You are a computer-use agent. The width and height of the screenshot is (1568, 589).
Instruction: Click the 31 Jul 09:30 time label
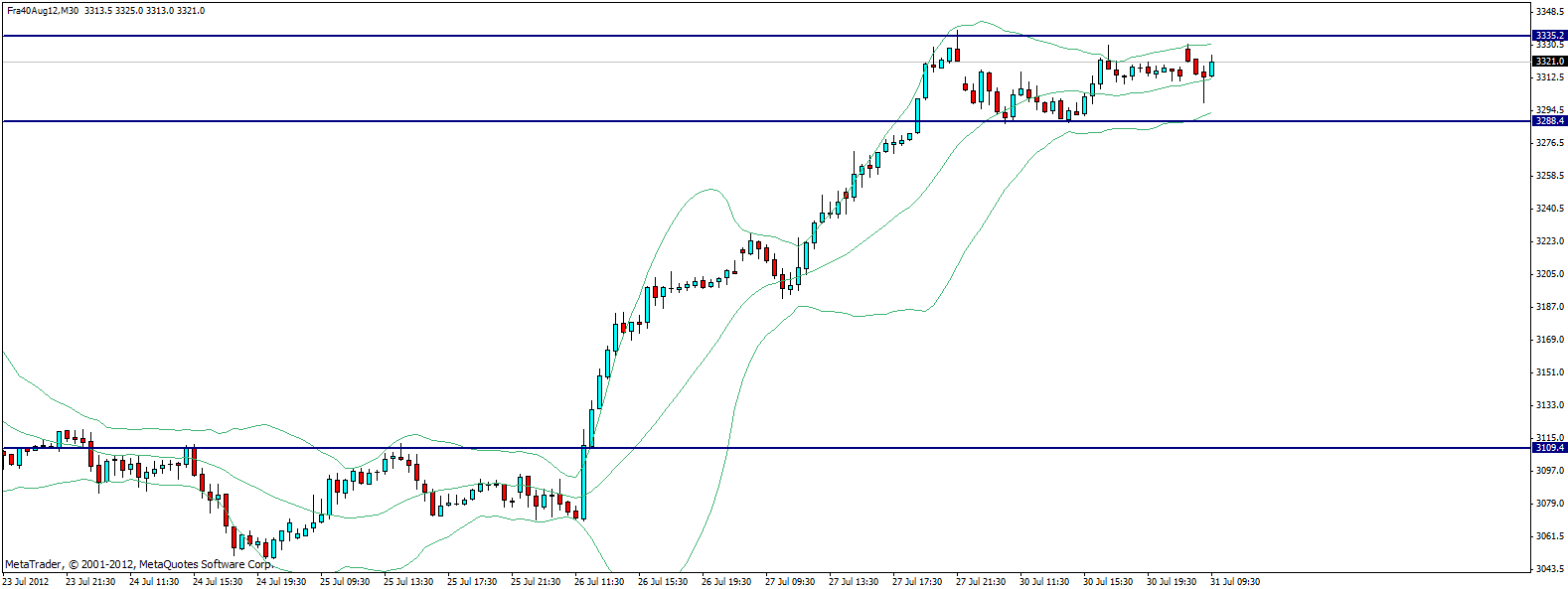[x=1235, y=582]
